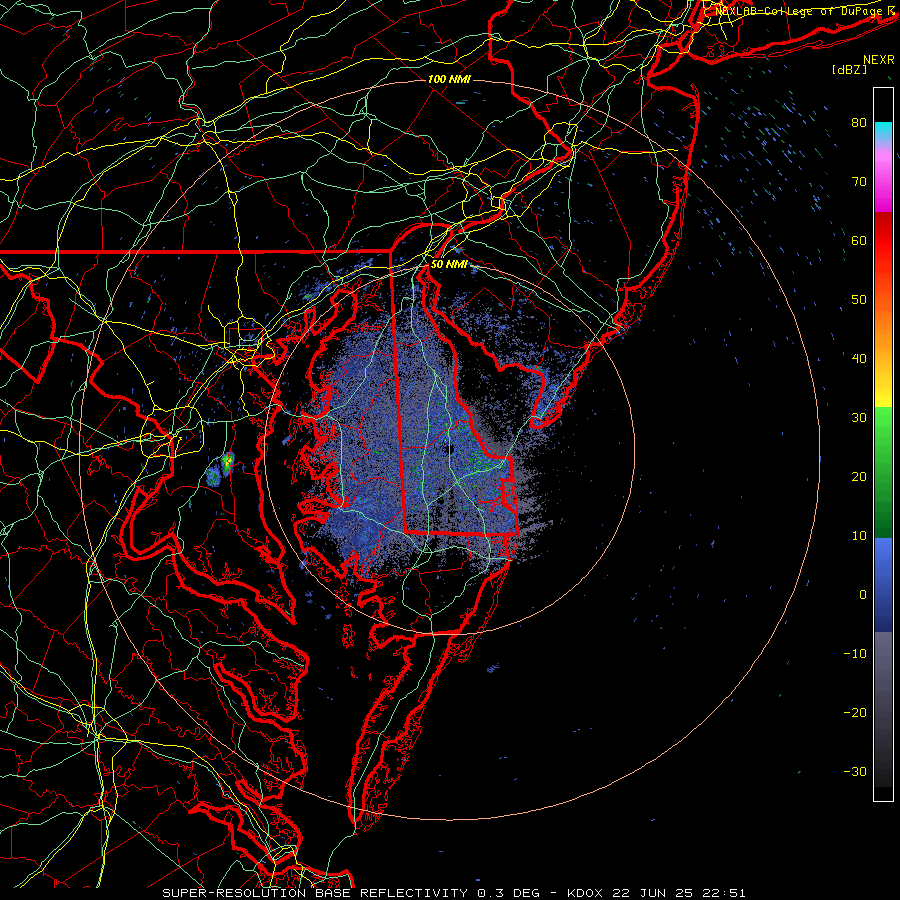The width and height of the screenshot is (900, 900).
Task: Click the 80 dBZ value on the scale
Action: [x=859, y=123]
